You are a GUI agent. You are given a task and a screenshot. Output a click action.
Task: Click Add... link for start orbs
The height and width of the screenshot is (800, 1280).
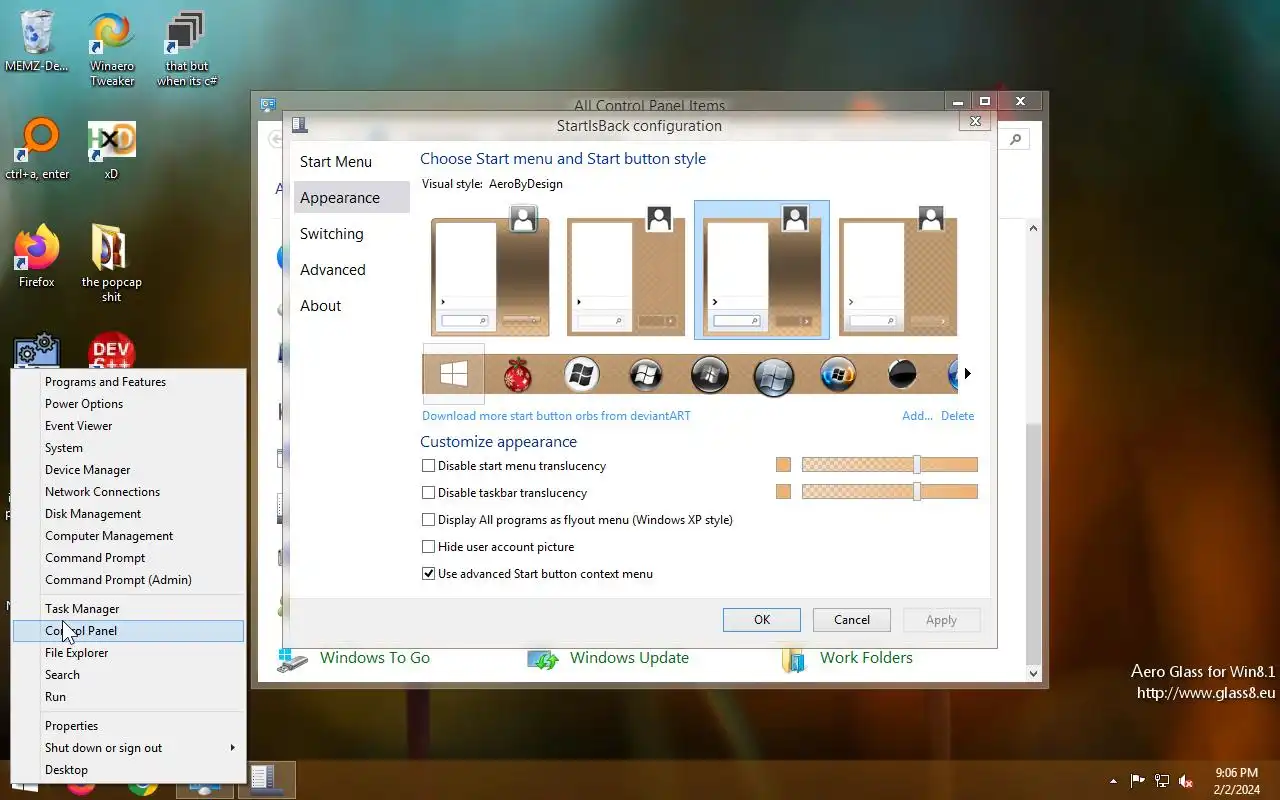917,416
